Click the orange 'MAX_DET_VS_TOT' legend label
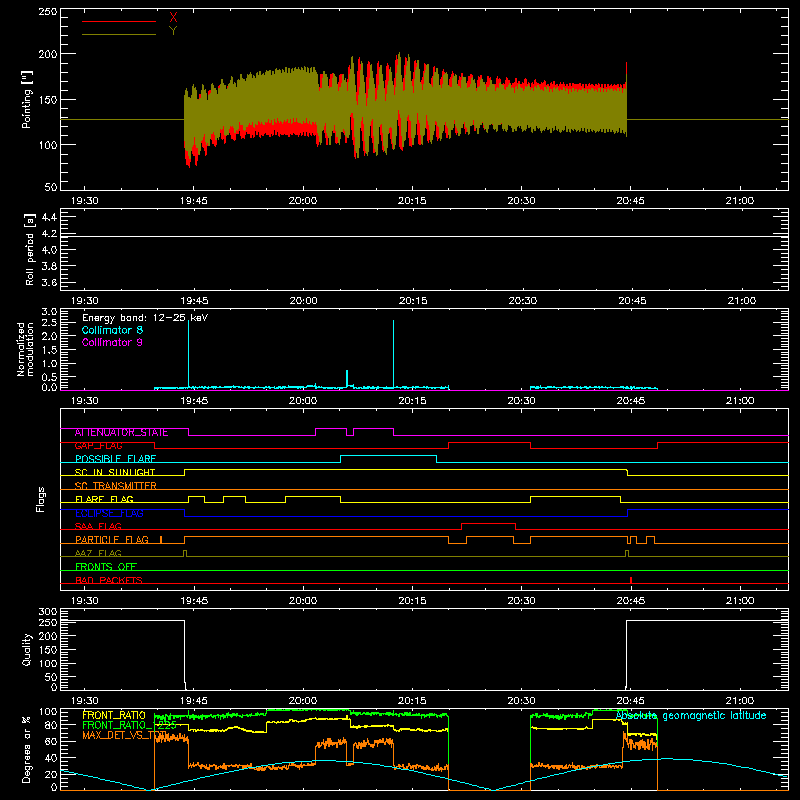This screenshot has width=800, height=800. 124,735
